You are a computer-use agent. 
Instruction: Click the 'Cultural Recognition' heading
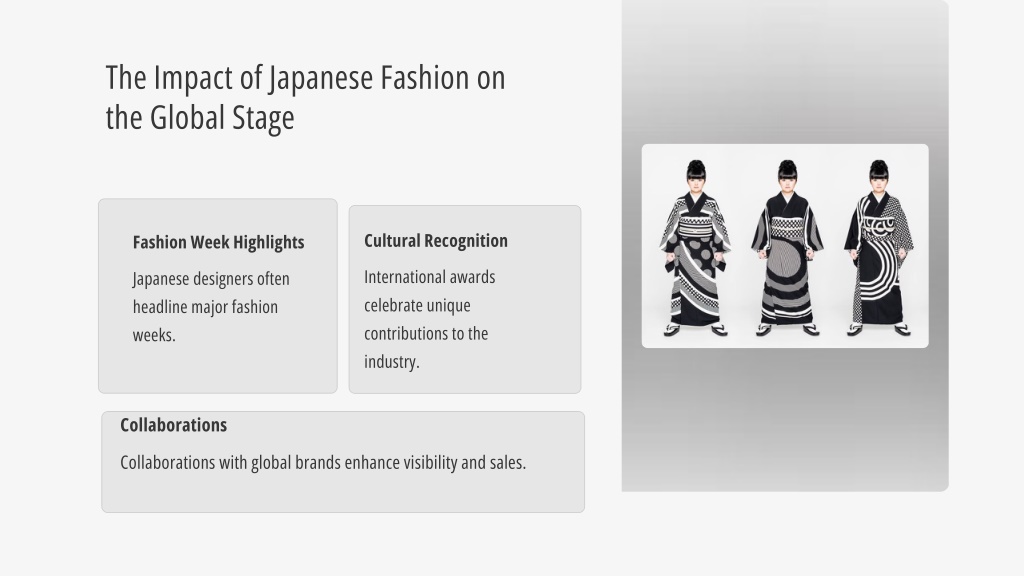pyautogui.click(x=436, y=241)
